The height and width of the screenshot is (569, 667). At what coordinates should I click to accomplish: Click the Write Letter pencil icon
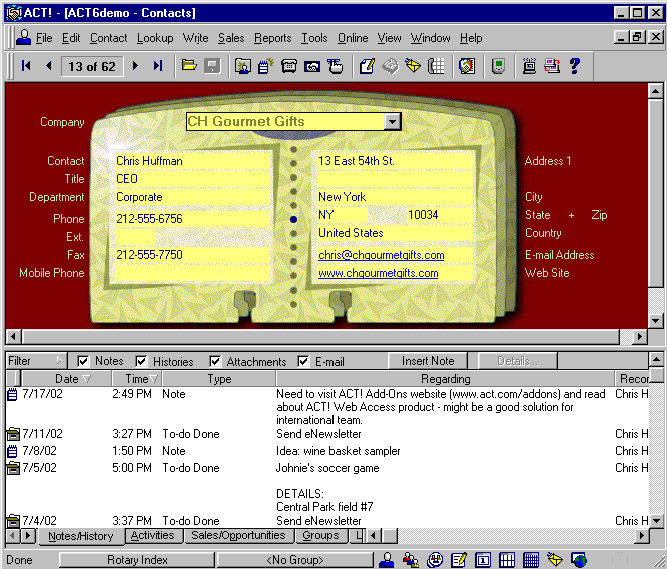click(367, 66)
